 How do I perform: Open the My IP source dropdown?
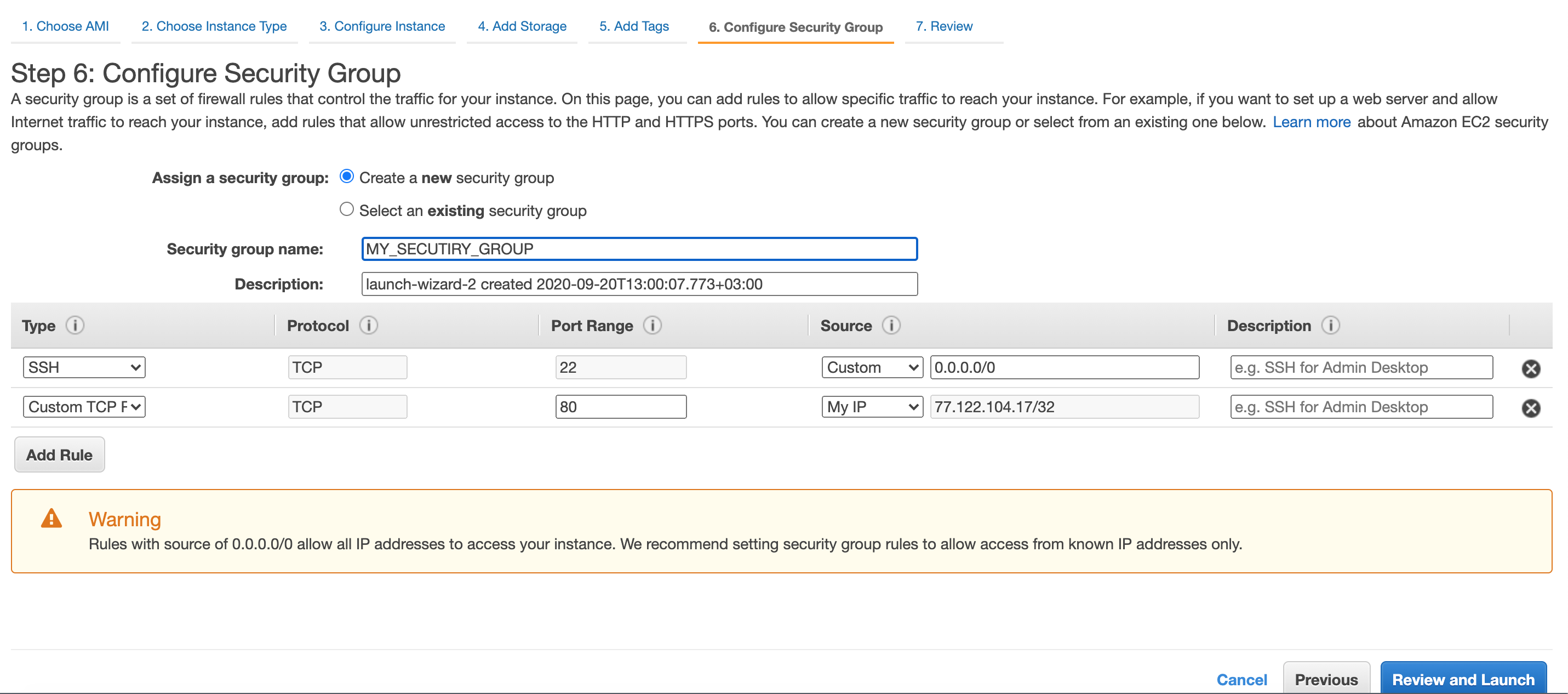pyautogui.click(x=872, y=407)
